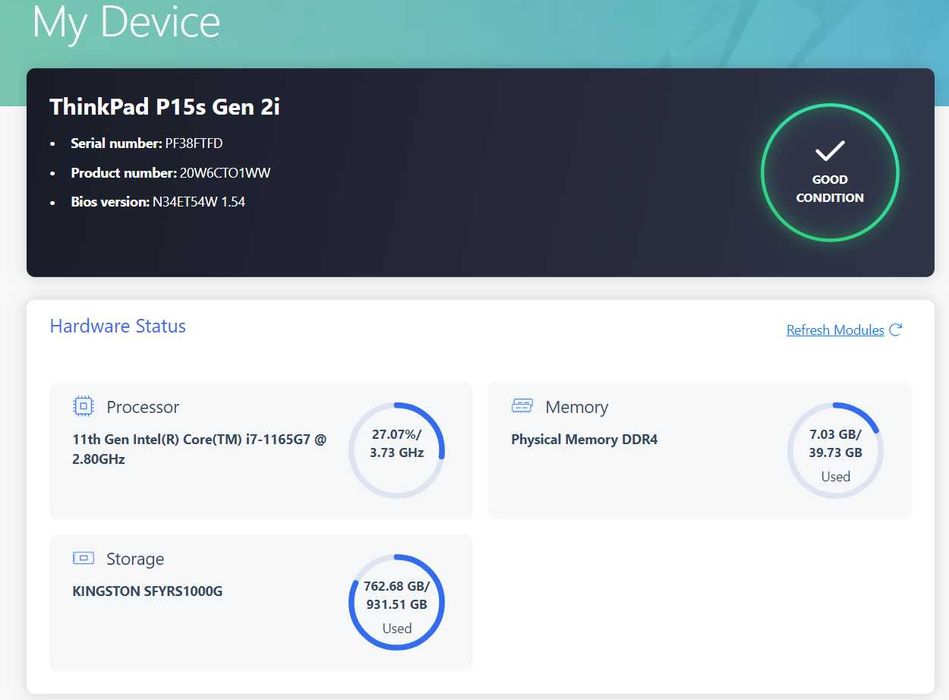This screenshot has height=700, width=949.
Task: Click the Storage drive icon
Action: coord(84,558)
